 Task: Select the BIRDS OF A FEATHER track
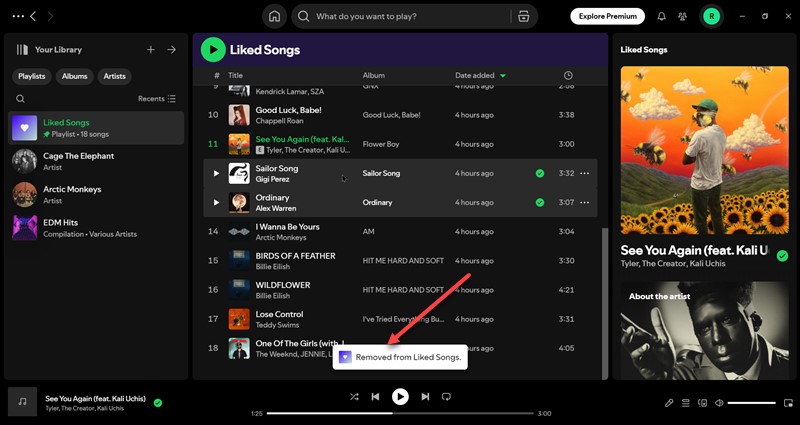pos(400,261)
